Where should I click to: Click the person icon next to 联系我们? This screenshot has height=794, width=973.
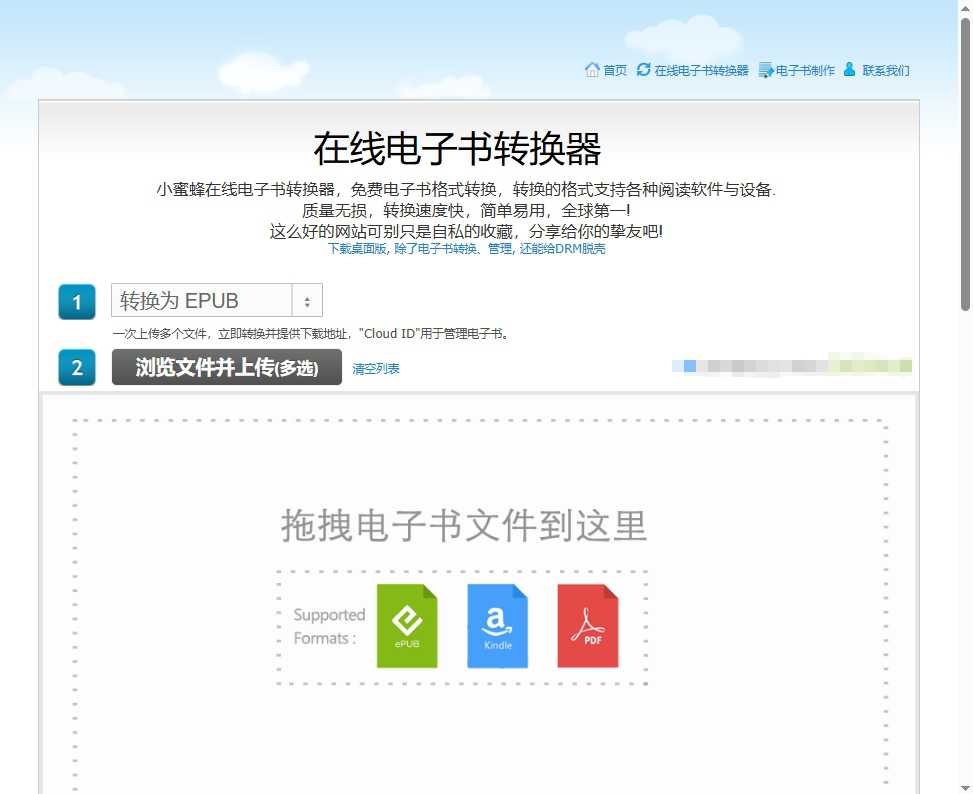pos(849,70)
